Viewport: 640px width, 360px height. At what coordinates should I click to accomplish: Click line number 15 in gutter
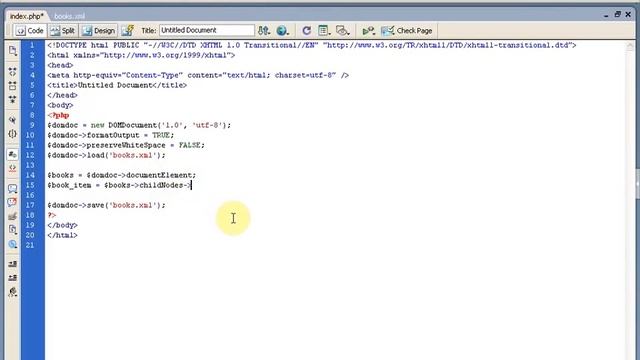click(30, 185)
